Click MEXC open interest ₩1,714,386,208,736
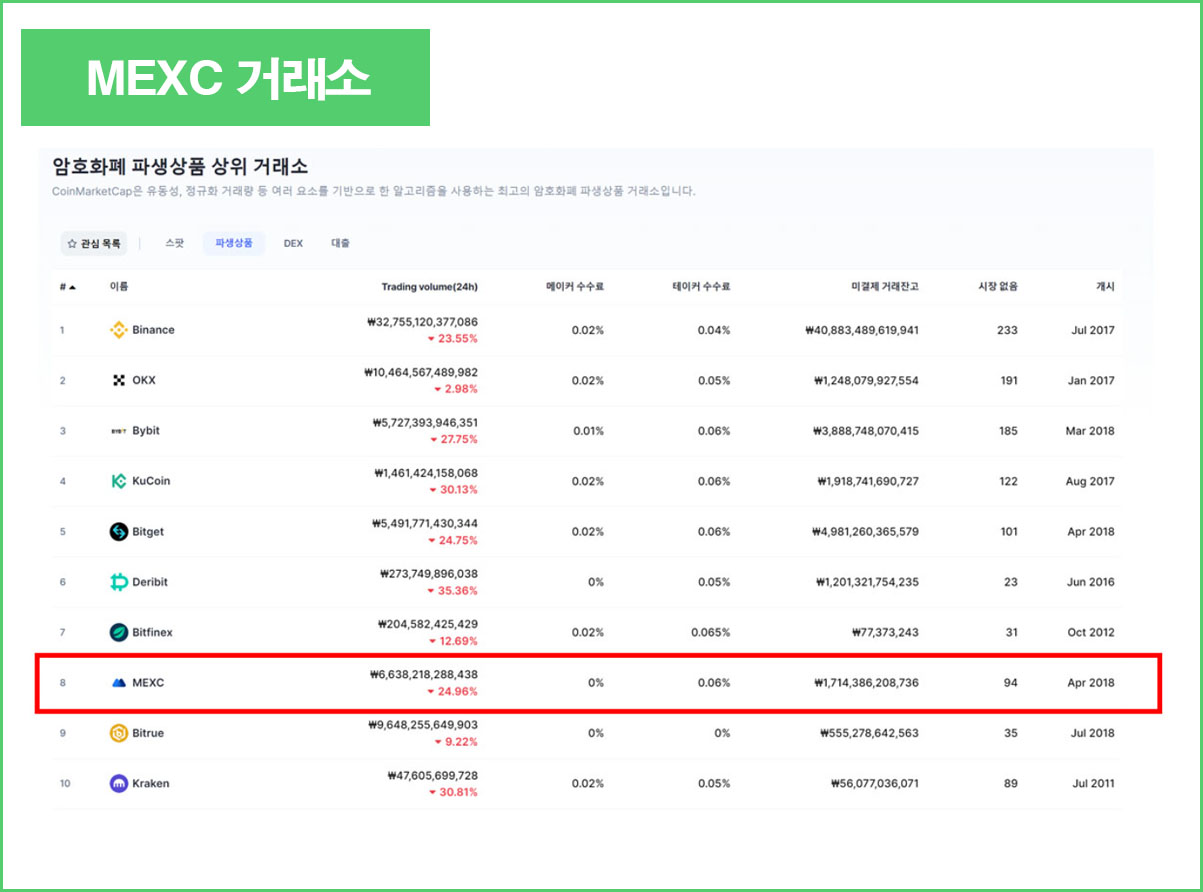 click(867, 683)
